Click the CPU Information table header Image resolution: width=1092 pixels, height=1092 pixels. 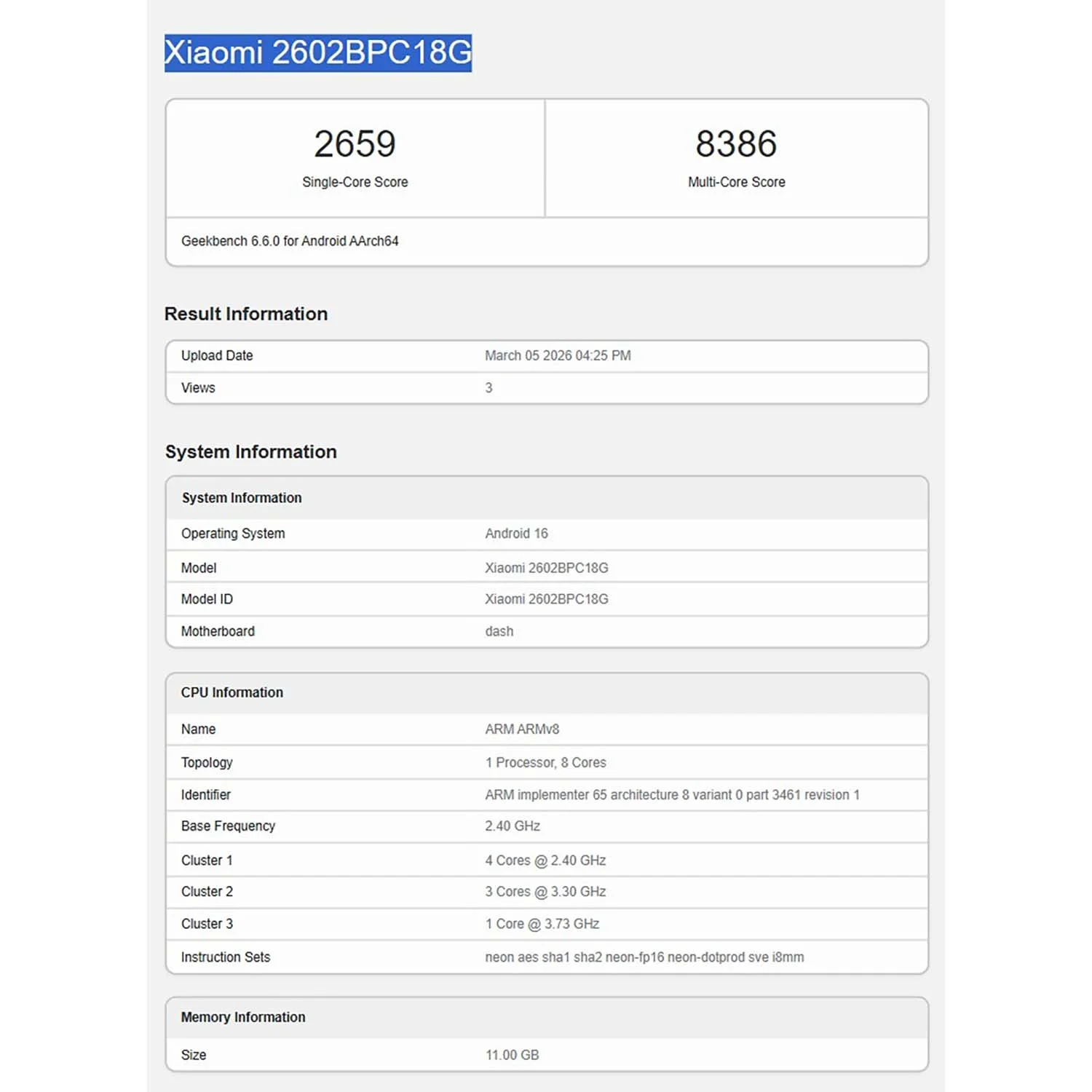tap(232, 692)
